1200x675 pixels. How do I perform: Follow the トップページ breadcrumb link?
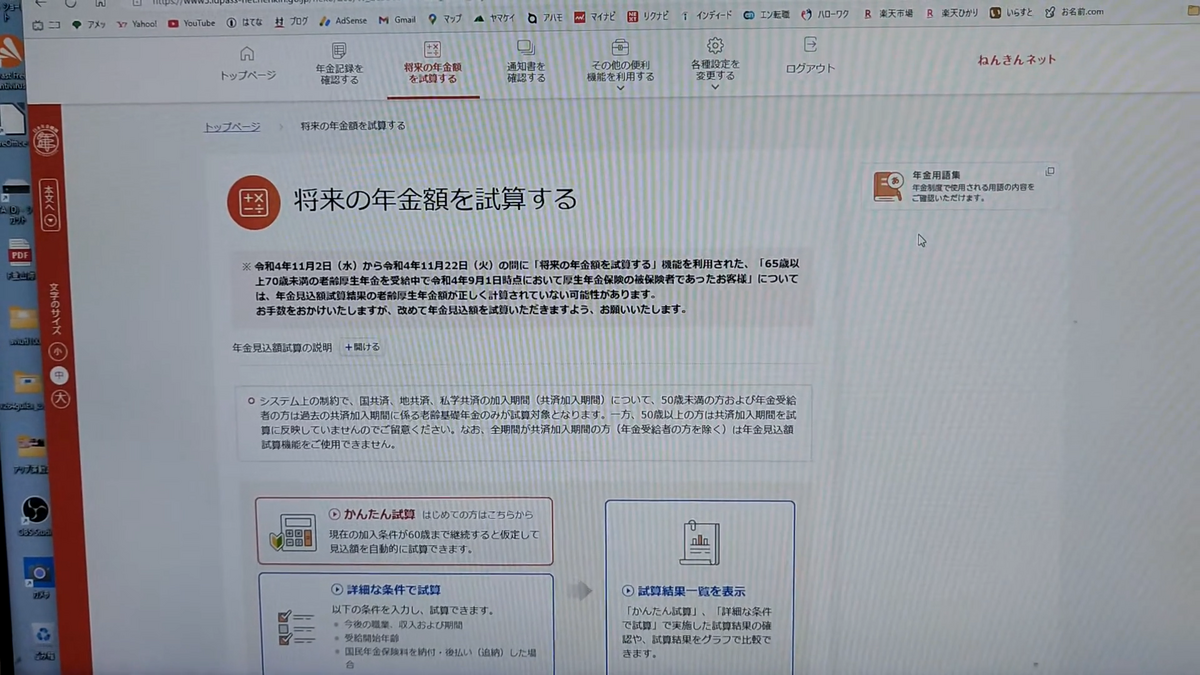[232, 127]
